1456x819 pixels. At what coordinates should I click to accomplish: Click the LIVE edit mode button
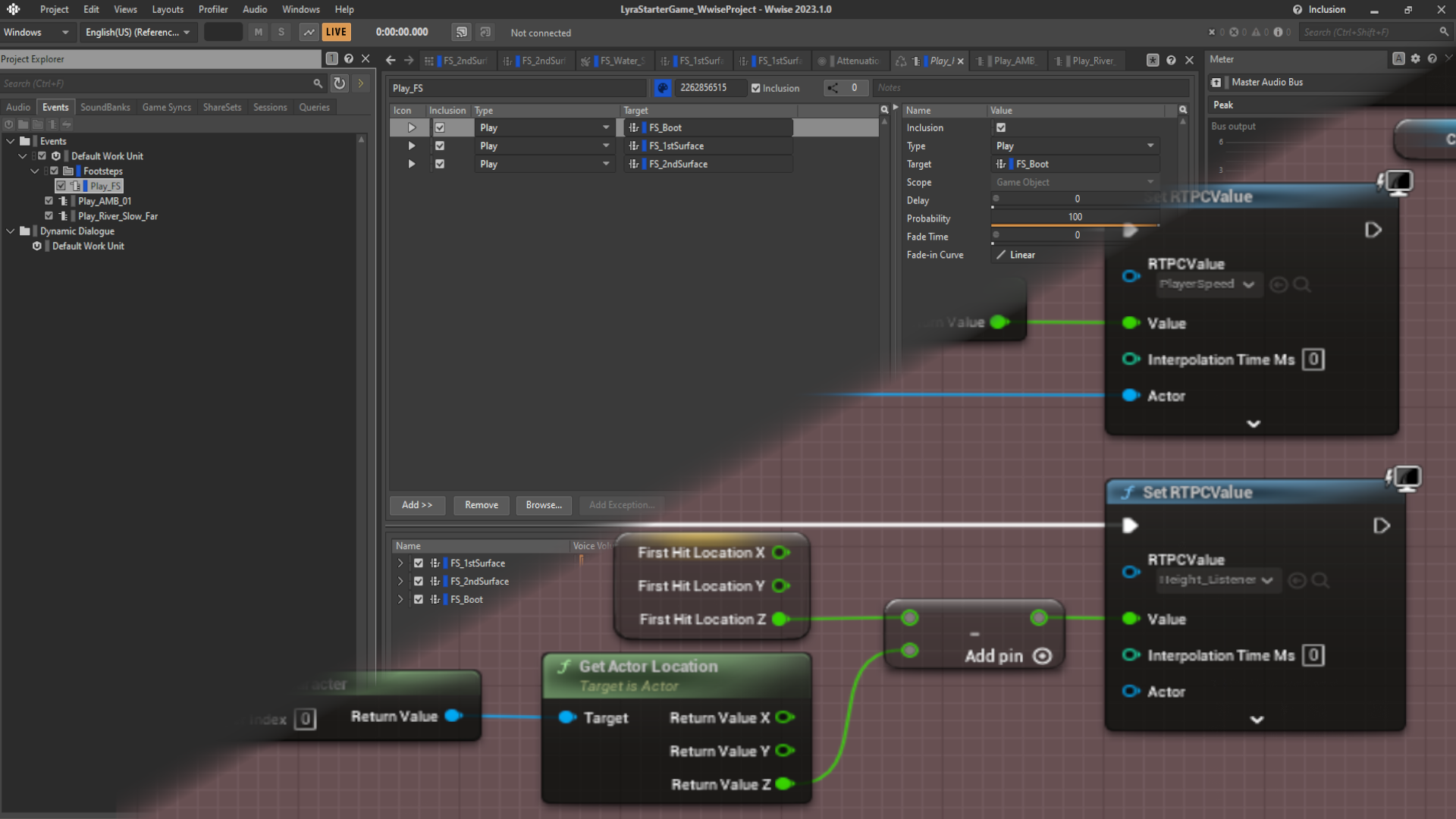click(336, 32)
